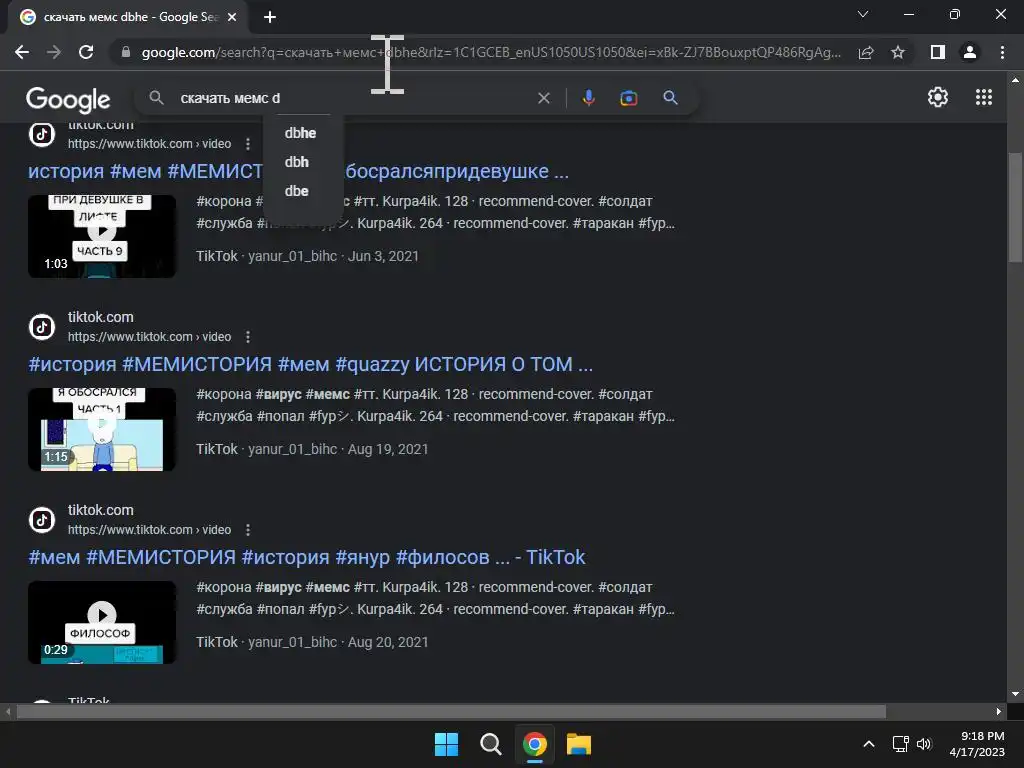Open more options for Aug 19 result
The image size is (1024, 768).
point(248,337)
